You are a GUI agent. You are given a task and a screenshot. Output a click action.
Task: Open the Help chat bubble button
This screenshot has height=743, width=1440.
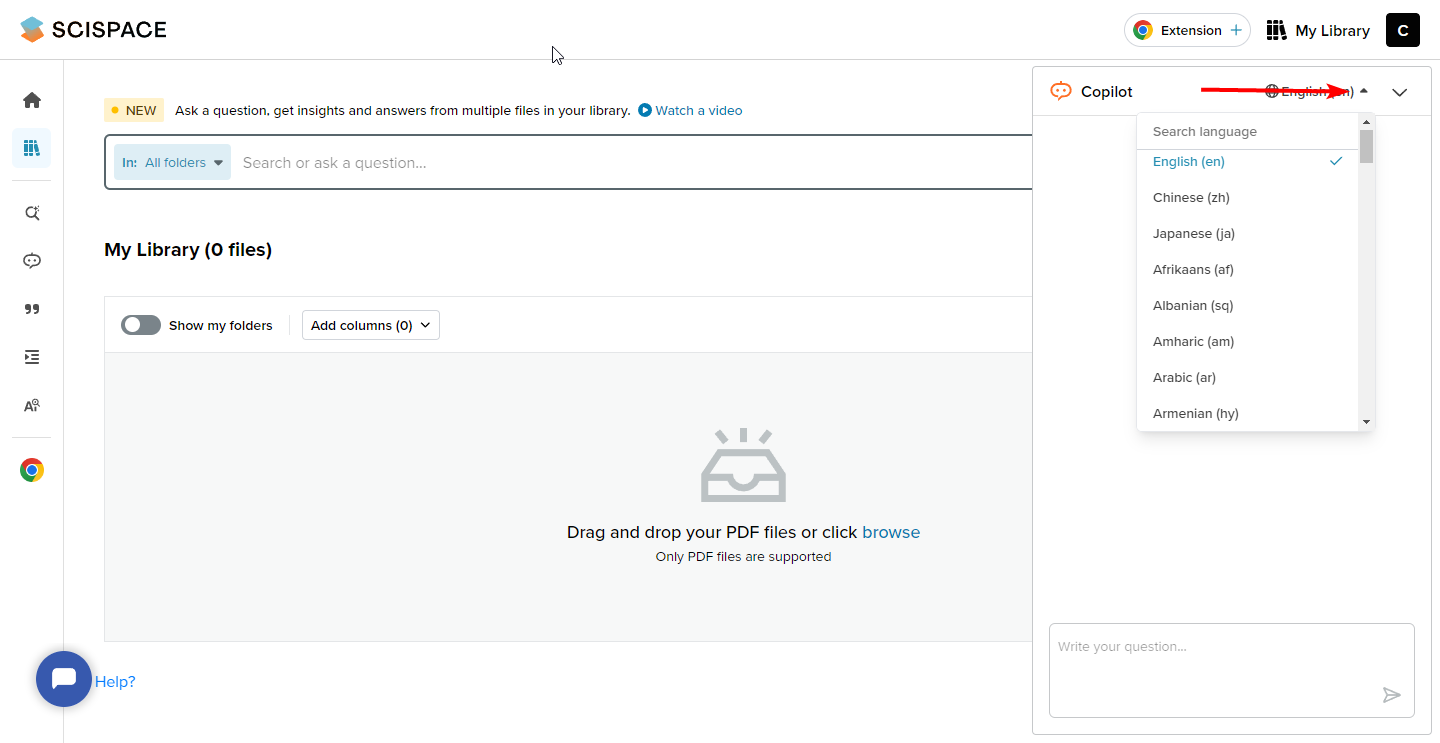point(64,679)
